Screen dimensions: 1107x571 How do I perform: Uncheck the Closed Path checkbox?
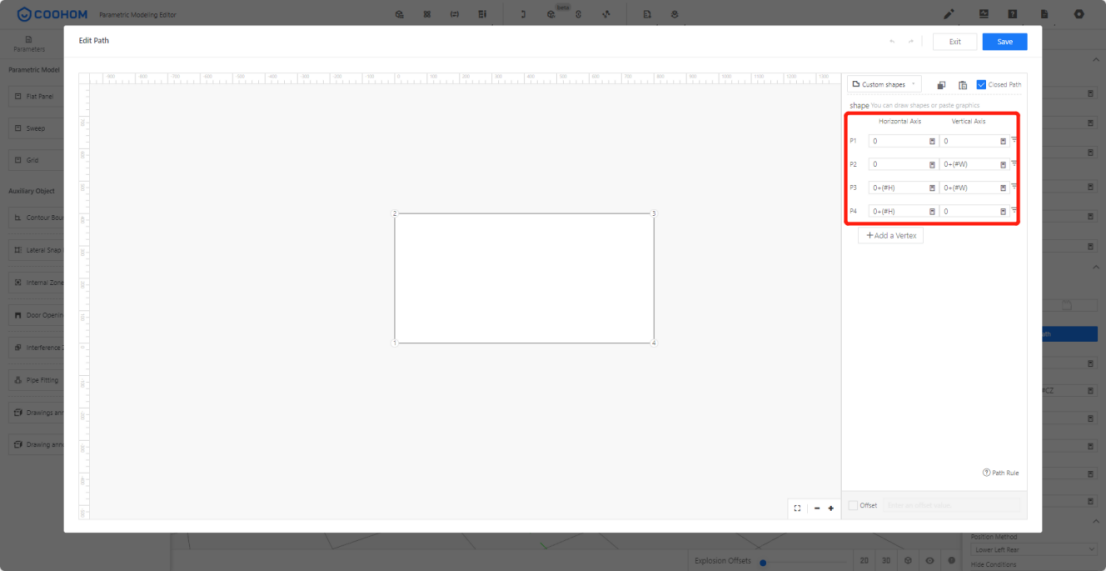pyautogui.click(x=981, y=85)
